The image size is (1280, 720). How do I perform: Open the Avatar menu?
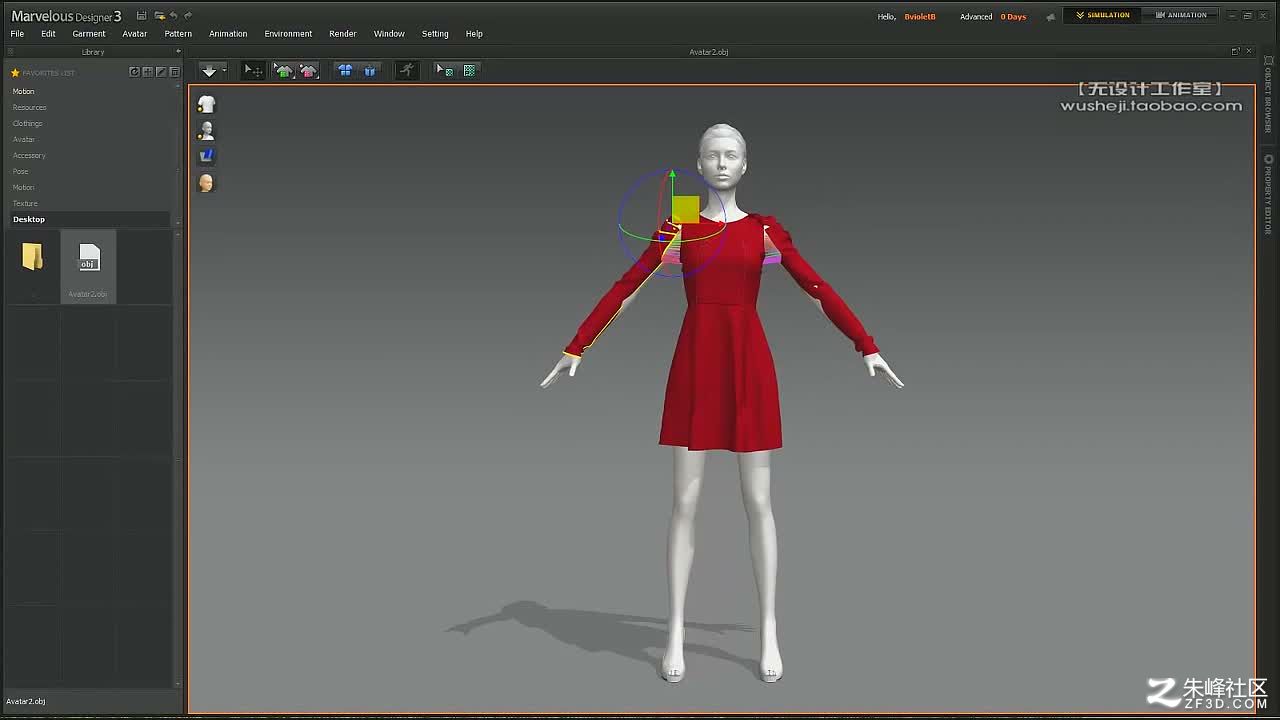point(135,34)
